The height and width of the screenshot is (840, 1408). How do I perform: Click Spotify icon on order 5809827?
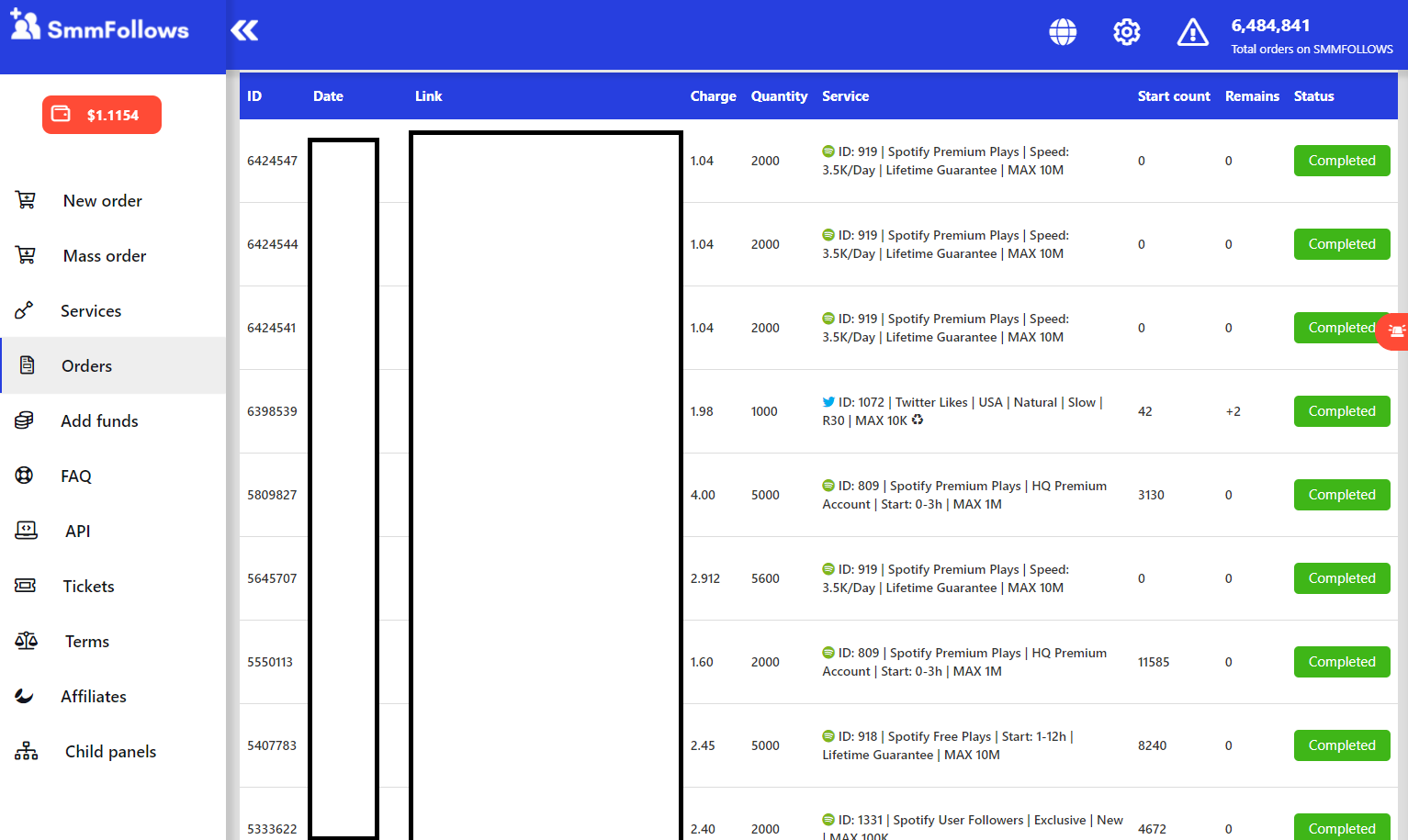(x=828, y=486)
